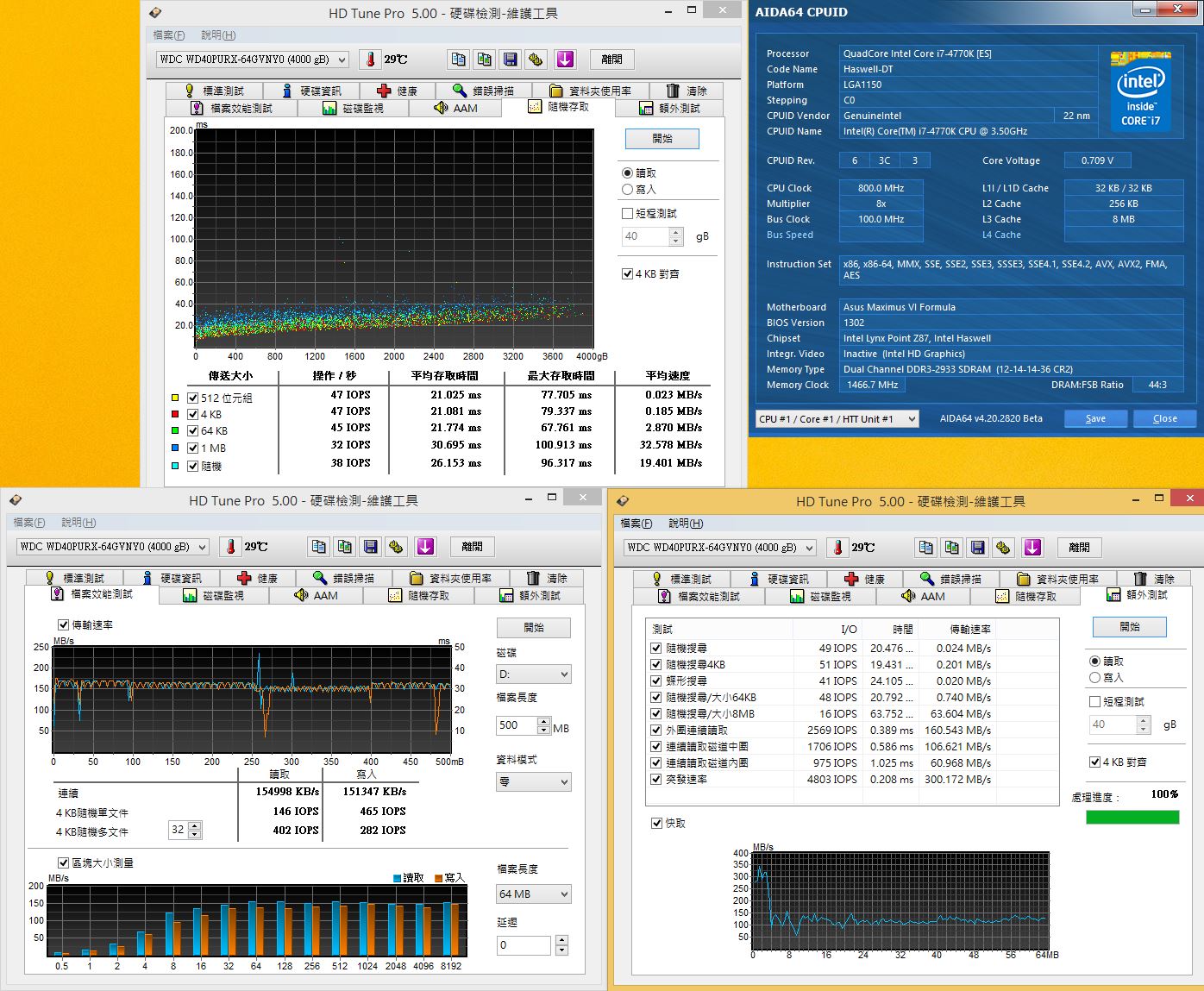Click copy screenshot icon in bottom-right HD Tune toolbar
Viewport: 1204px width, 991px height.
[x=951, y=548]
